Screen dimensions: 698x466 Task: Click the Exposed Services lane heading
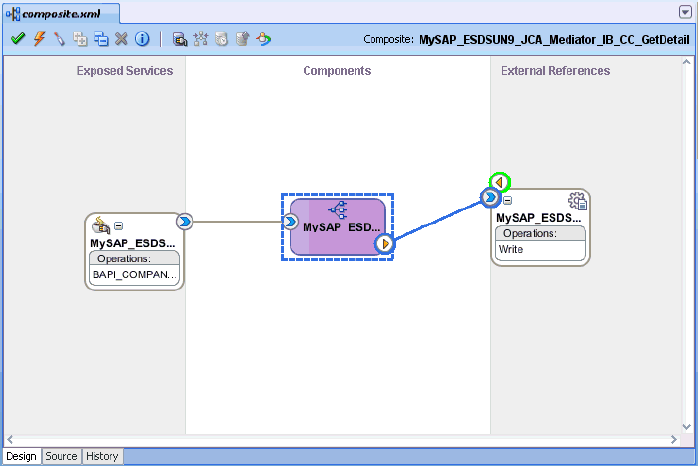tap(125, 71)
